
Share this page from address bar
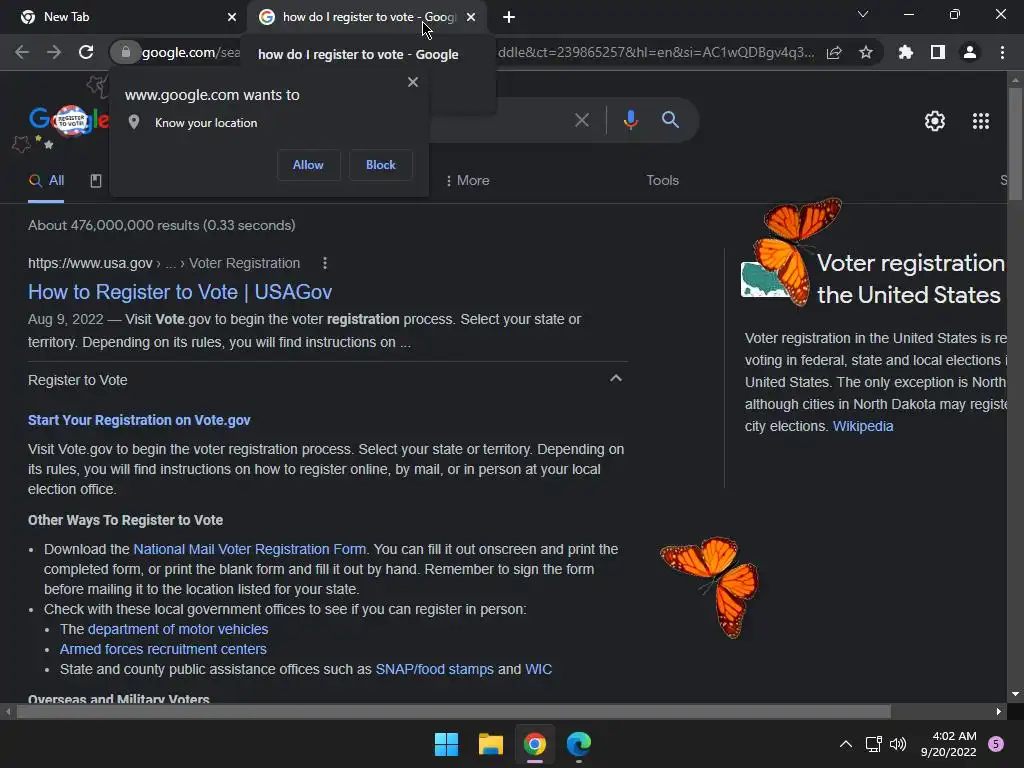pos(834,53)
